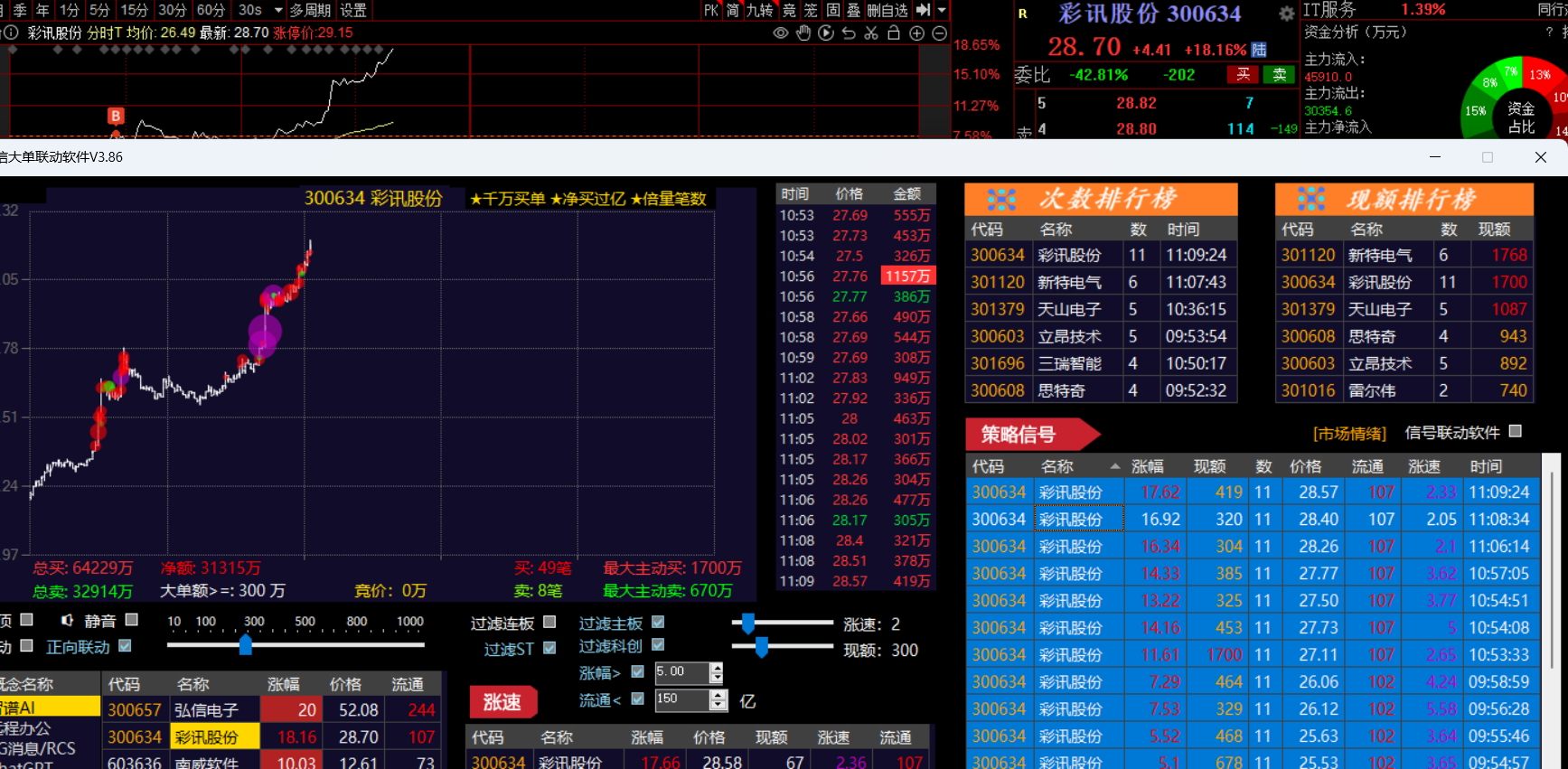Click the 现额 slider handle
This screenshot has height=769, width=1568.
pyautogui.click(x=762, y=646)
